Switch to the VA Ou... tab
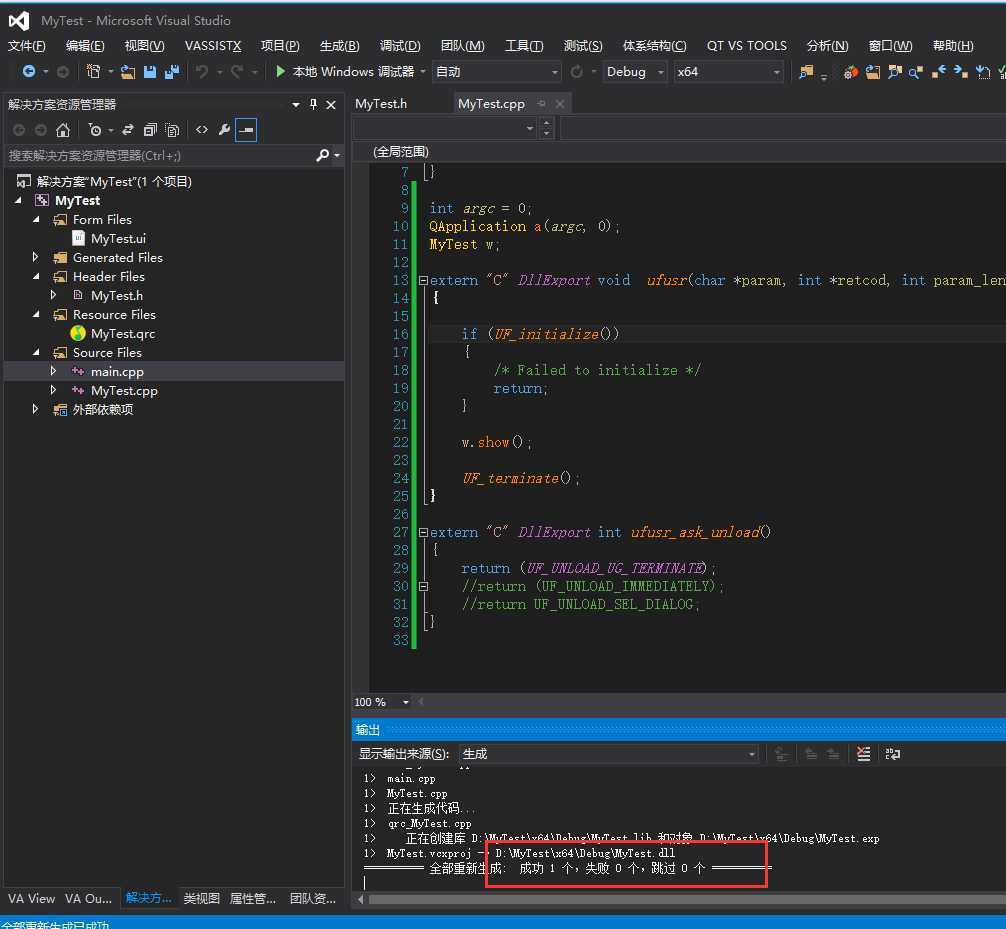Image resolution: width=1006 pixels, height=929 pixels. (x=88, y=898)
